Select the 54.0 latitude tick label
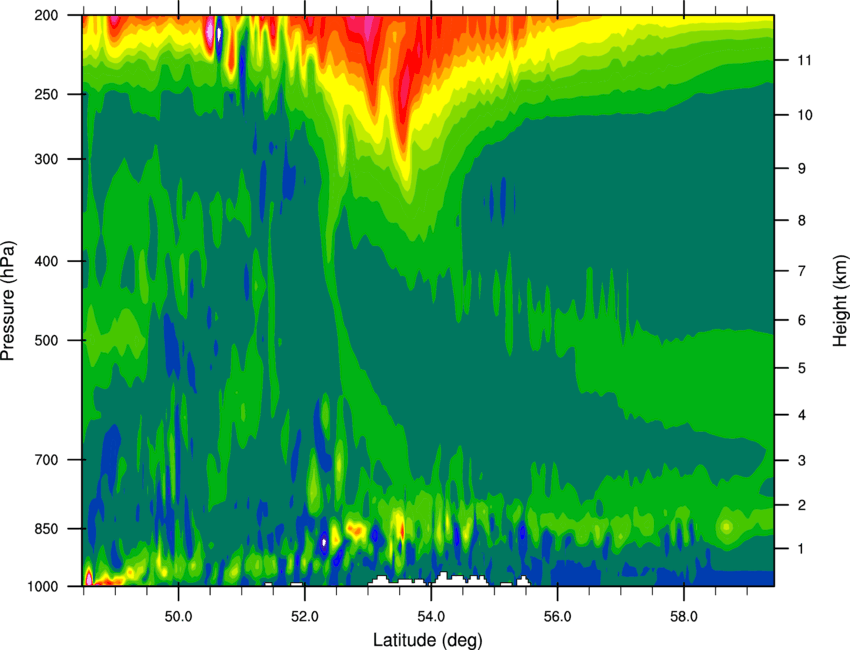 431,617
